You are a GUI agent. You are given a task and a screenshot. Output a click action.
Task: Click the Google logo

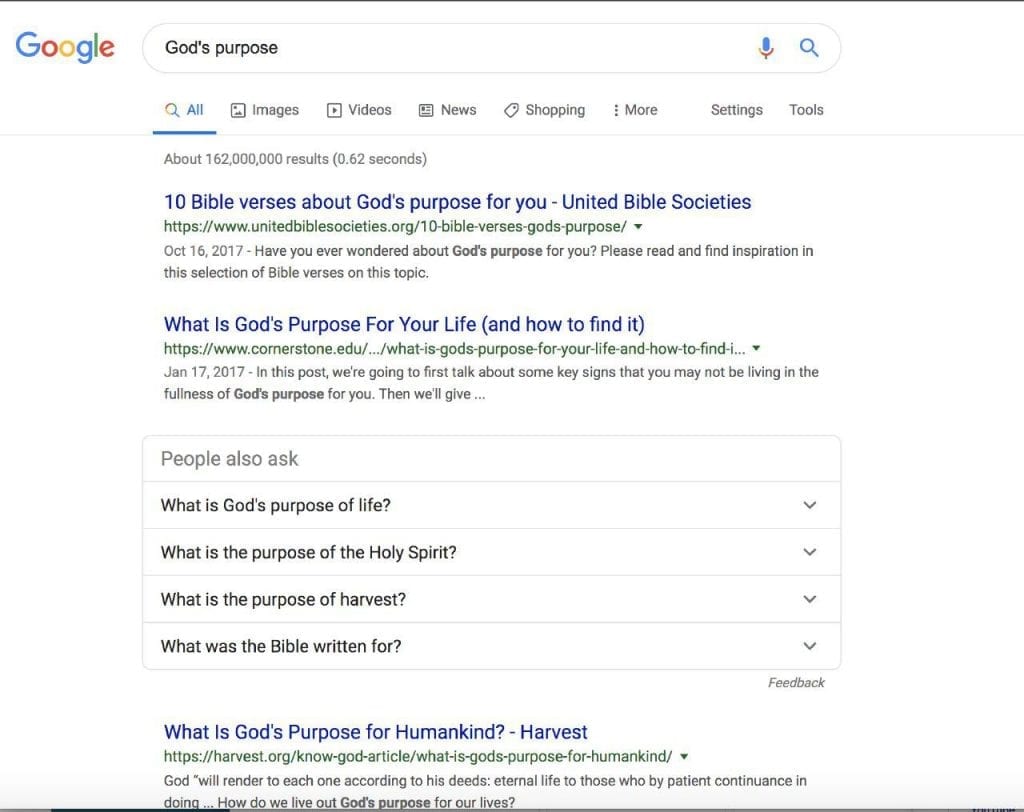pyautogui.click(x=64, y=47)
